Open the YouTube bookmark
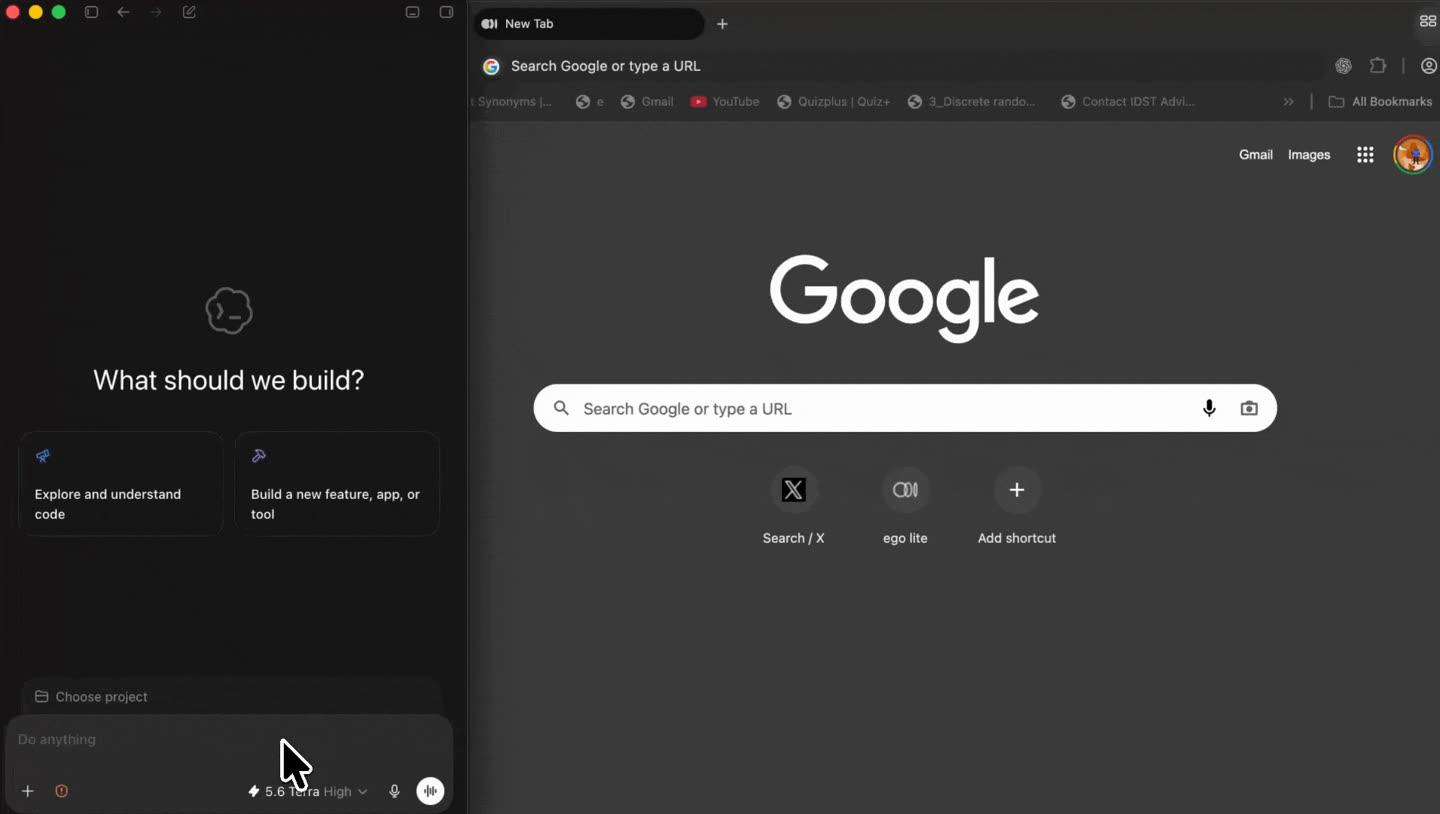 tap(725, 101)
